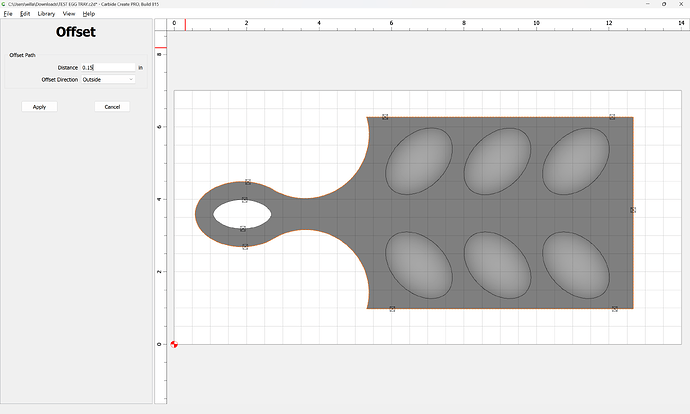Open the Help menu

(x=89, y=14)
